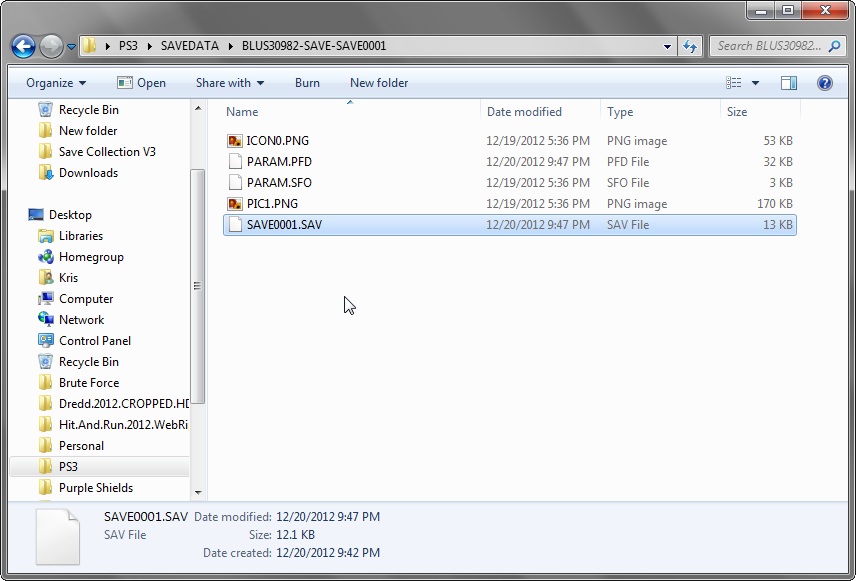Sort files by Type column

point(620,112)
